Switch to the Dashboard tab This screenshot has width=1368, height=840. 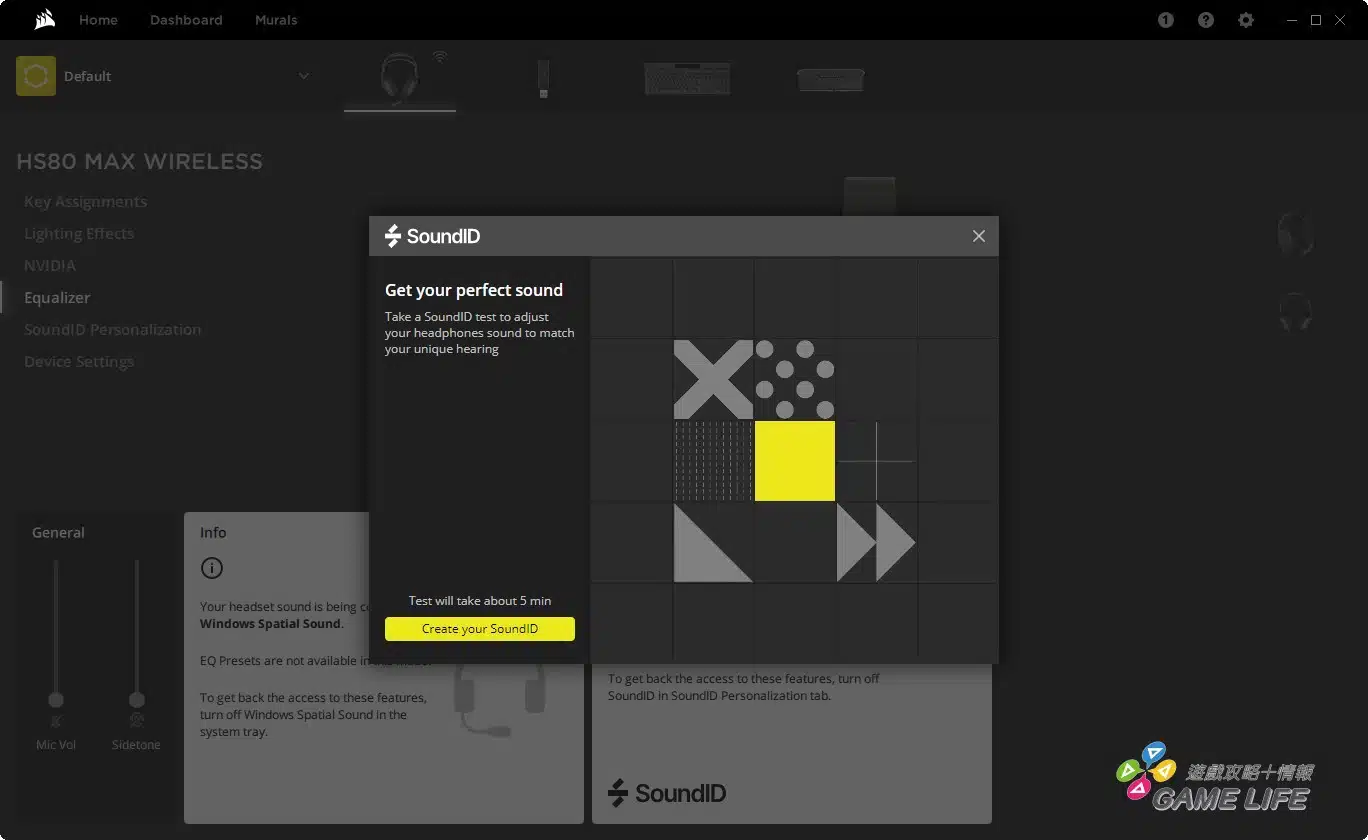tap(186, 20)
